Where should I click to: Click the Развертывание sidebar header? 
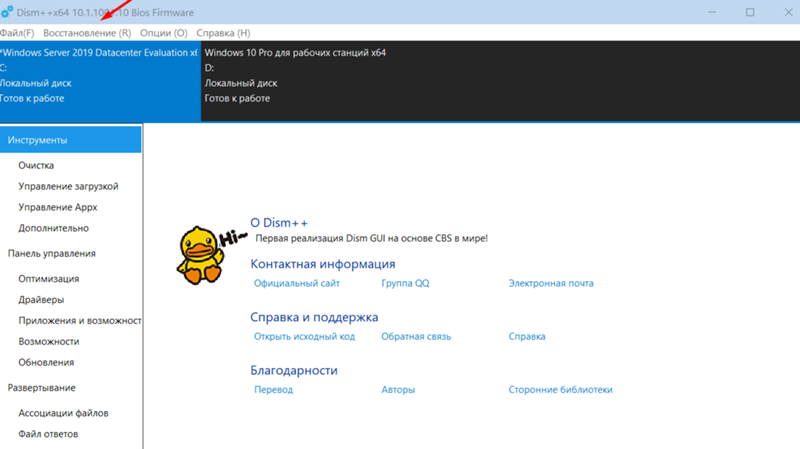[41, 388]
